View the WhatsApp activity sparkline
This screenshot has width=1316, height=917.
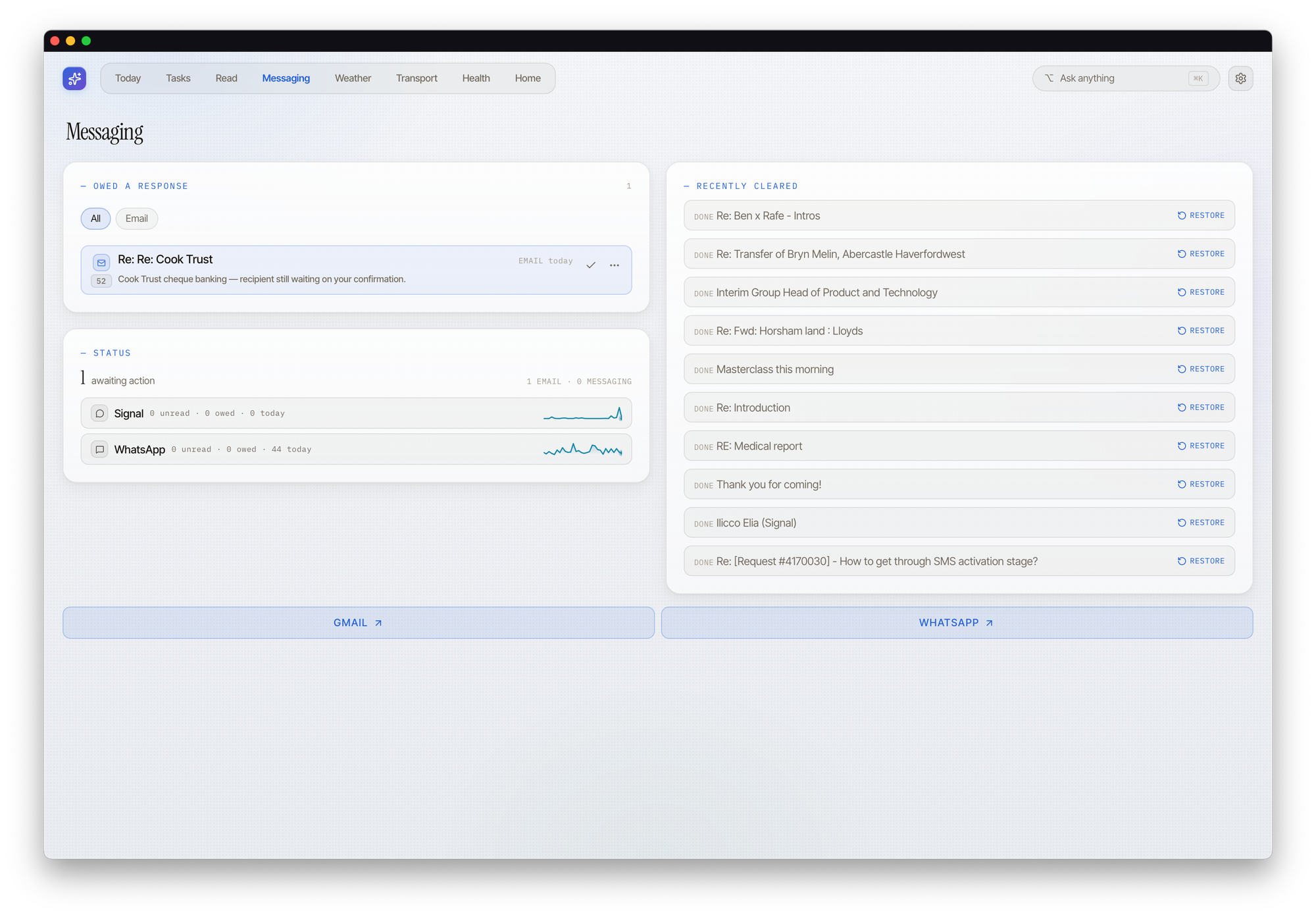coord(583,450)
